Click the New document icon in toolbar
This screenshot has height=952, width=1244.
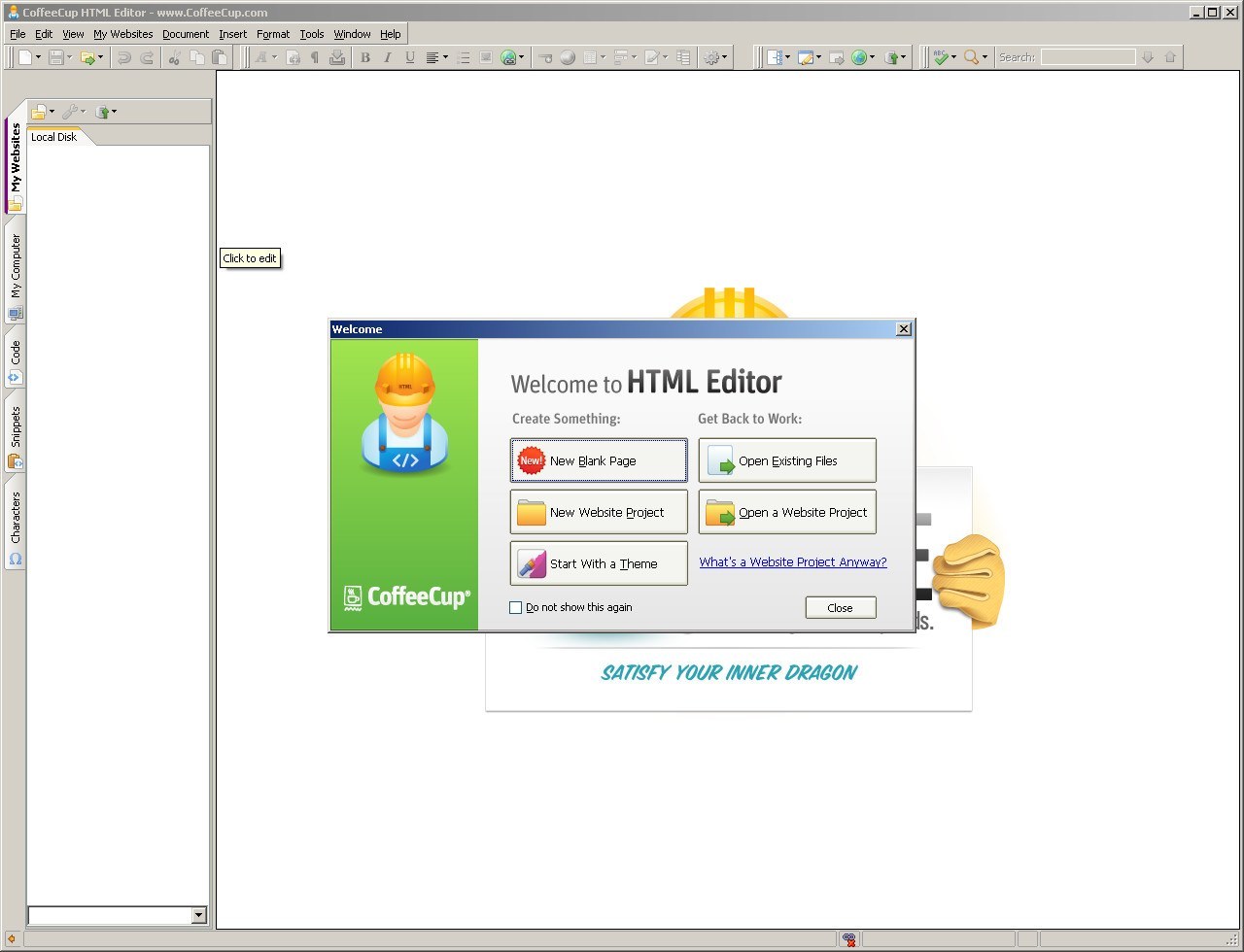pyautogui.click(x=25, y=57)
